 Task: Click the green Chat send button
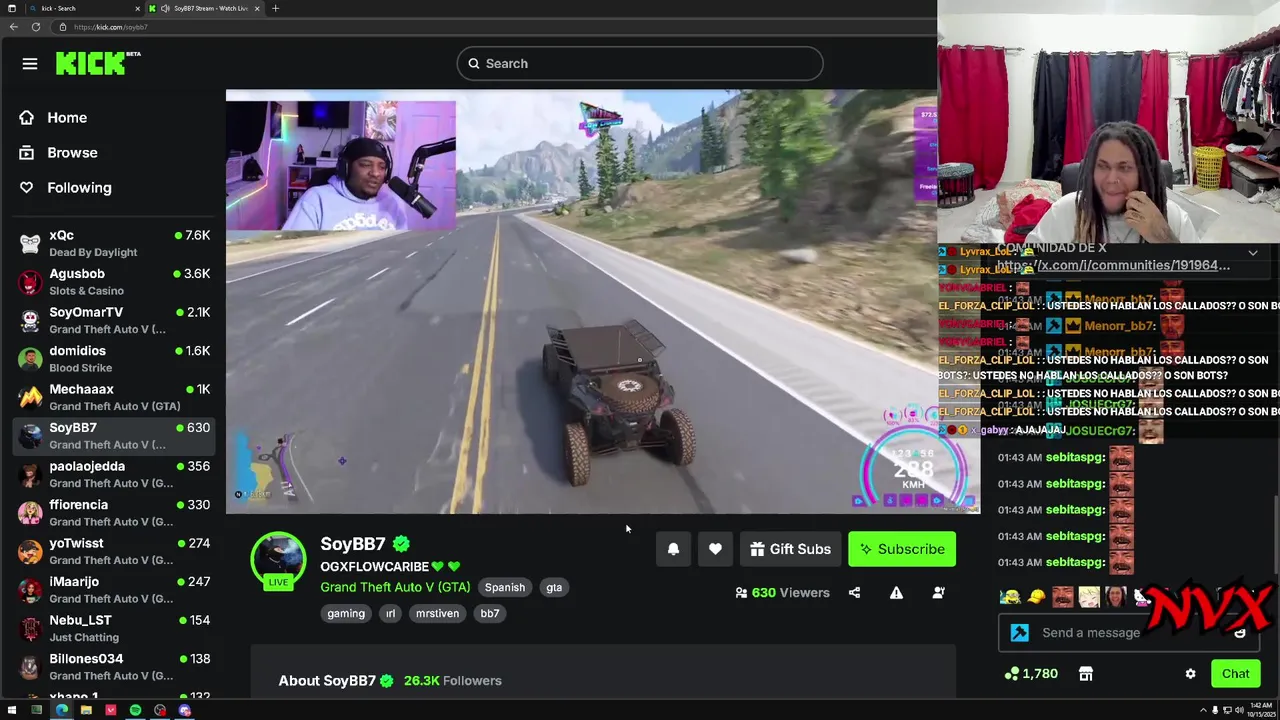click(1235, 674)
